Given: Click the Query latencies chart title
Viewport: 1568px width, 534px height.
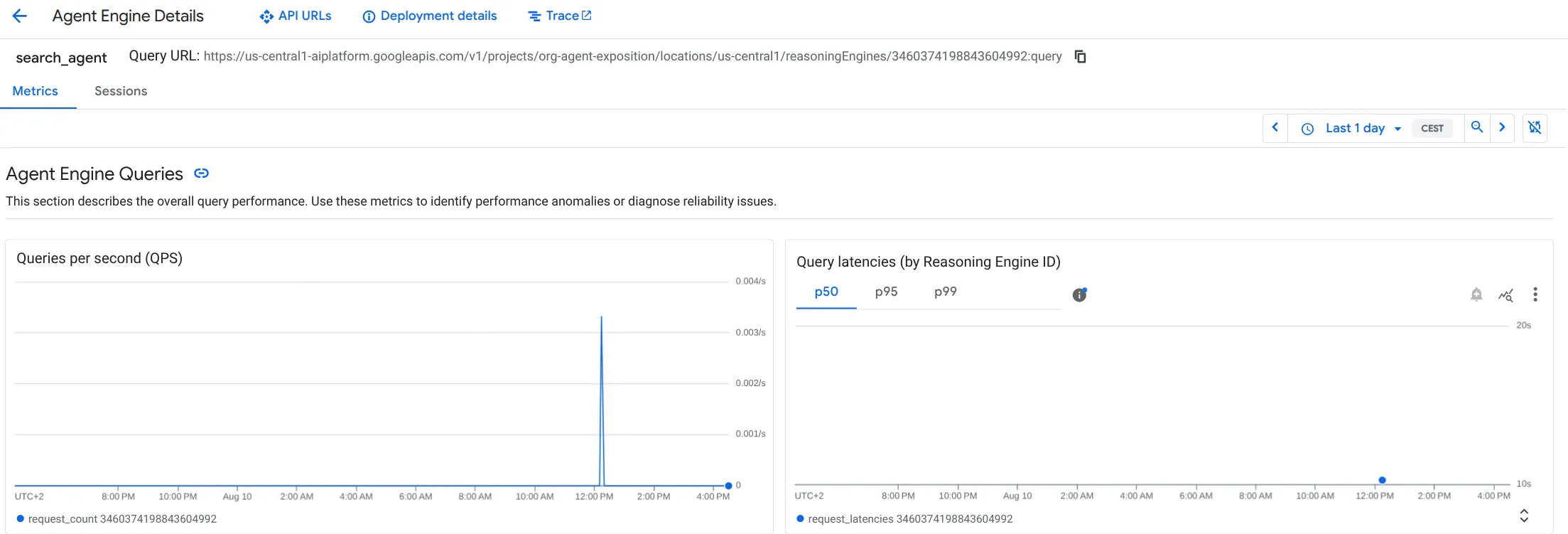Looking at the screenshot, I should [x=929, y=262].
